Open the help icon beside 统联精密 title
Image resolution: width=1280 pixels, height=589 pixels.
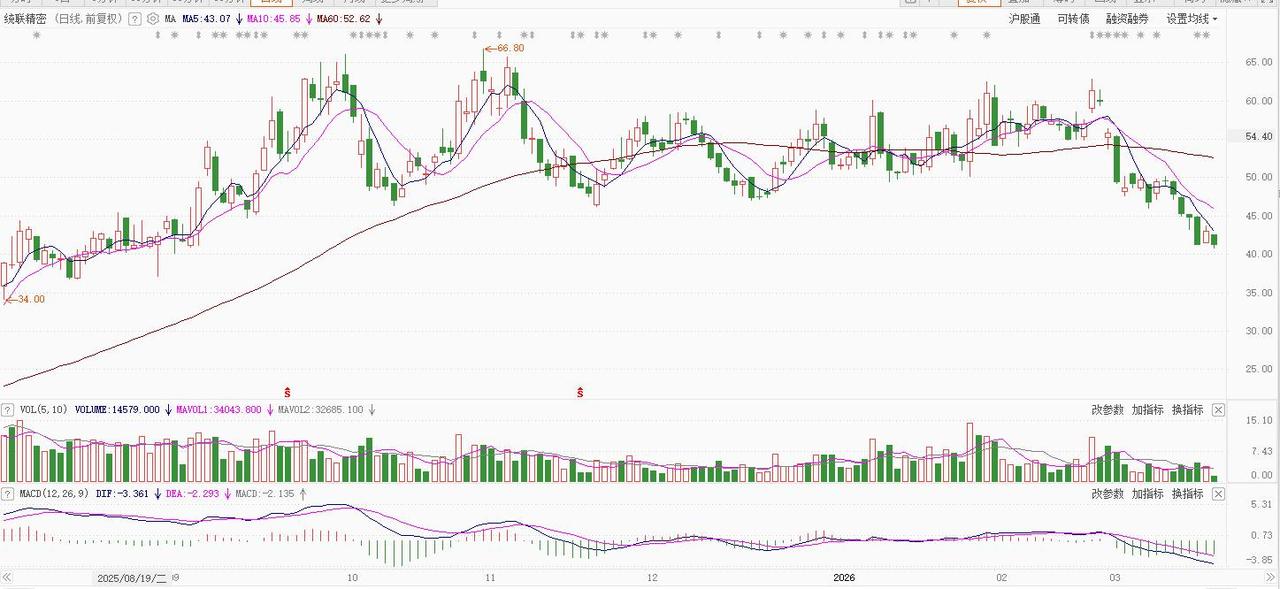134,19
